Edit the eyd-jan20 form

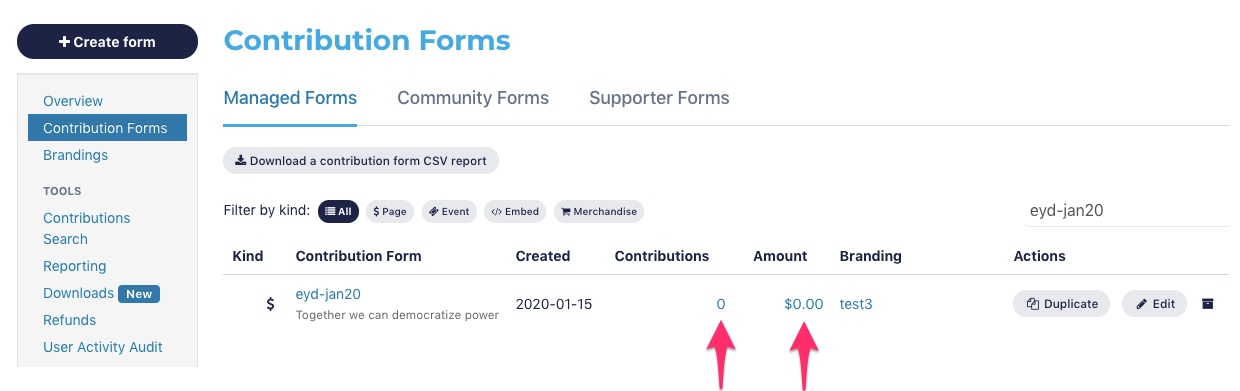click(x=1155, y=304)
